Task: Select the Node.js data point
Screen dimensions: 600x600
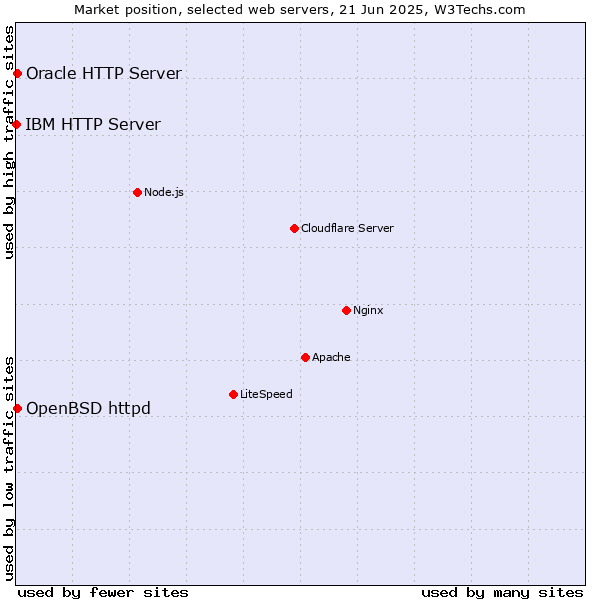Action: 137,192
